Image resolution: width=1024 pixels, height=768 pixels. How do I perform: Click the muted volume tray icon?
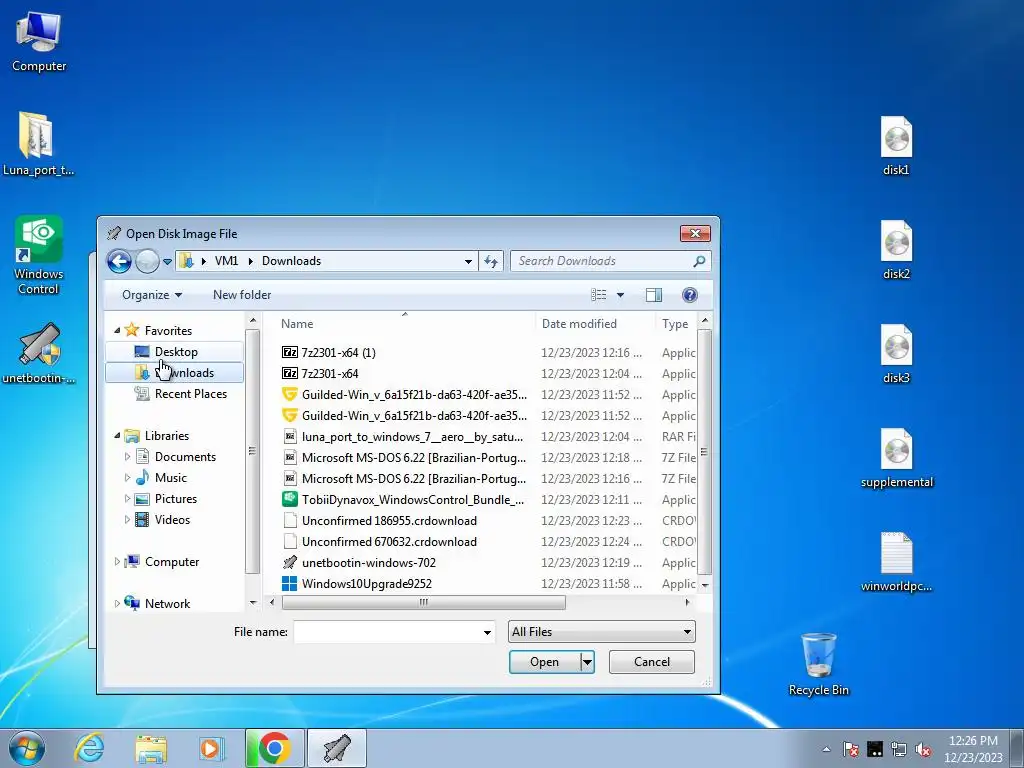click(923, 749)
